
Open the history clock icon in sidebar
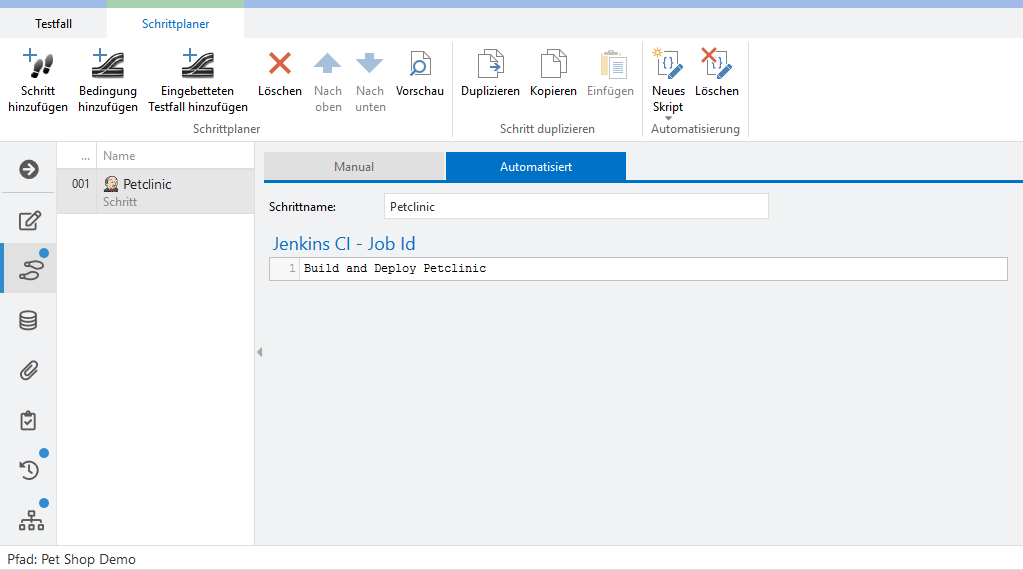pos(29,470)
